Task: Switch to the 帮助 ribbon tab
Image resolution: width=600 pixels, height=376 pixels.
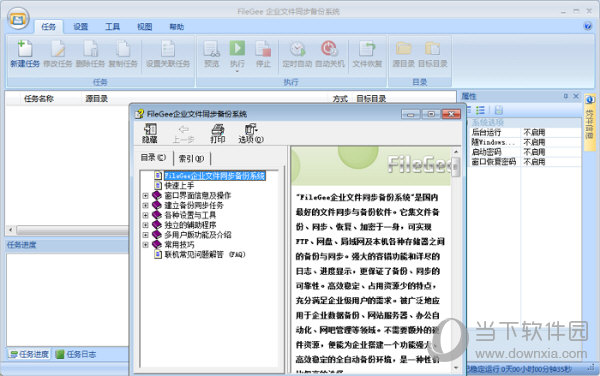Action: click(x=177, y=27)
